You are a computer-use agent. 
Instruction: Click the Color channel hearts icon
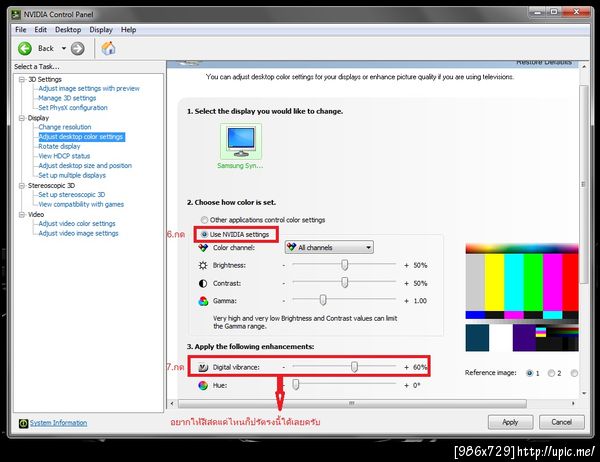click(x=203, y=248)
